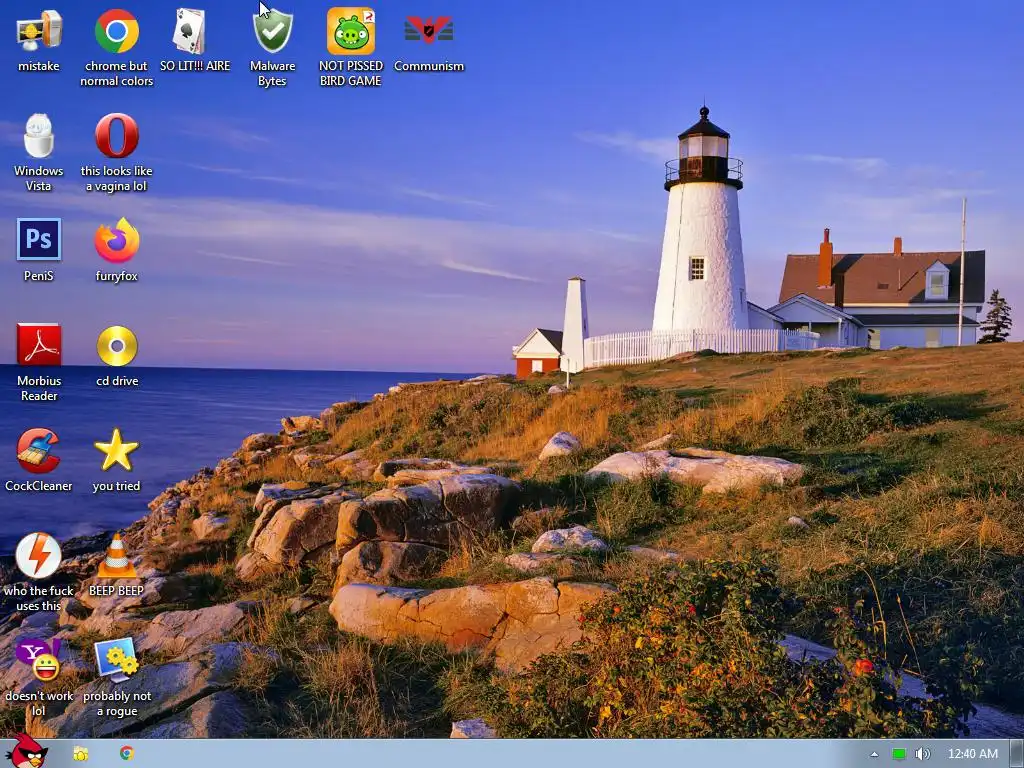Open the CCleaner brush icon

pos(39,451)
